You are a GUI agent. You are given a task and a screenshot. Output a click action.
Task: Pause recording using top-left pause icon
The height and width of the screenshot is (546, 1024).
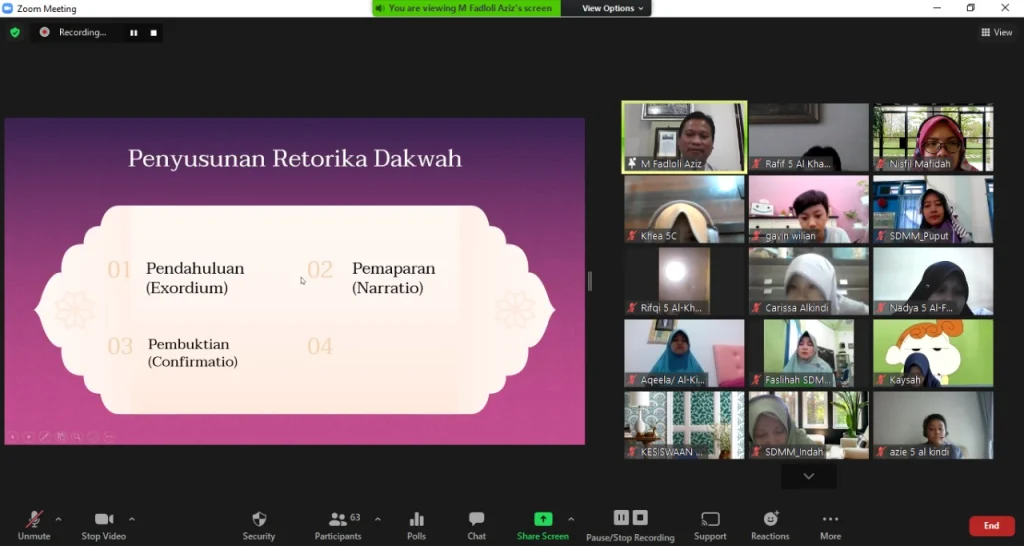tap(134, 33)
